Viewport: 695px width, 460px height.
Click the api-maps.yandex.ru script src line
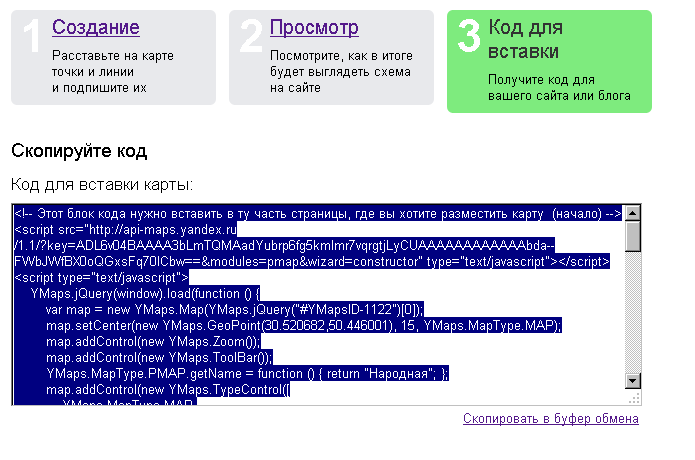click(126, 230)
